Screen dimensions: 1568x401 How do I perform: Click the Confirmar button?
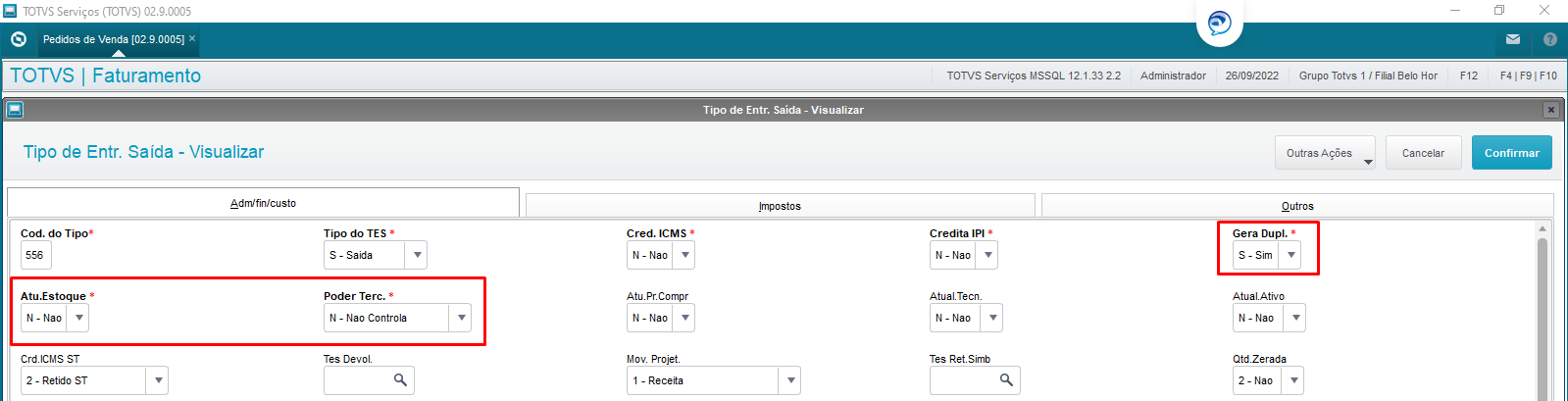pyautogui.click(x=1511, y=153)
